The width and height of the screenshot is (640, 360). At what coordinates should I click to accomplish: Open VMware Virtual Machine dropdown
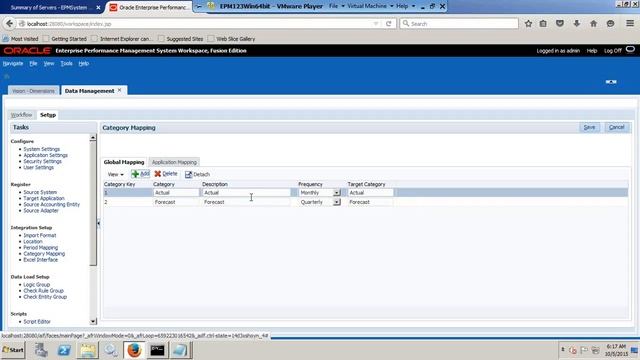pos(370,6)
